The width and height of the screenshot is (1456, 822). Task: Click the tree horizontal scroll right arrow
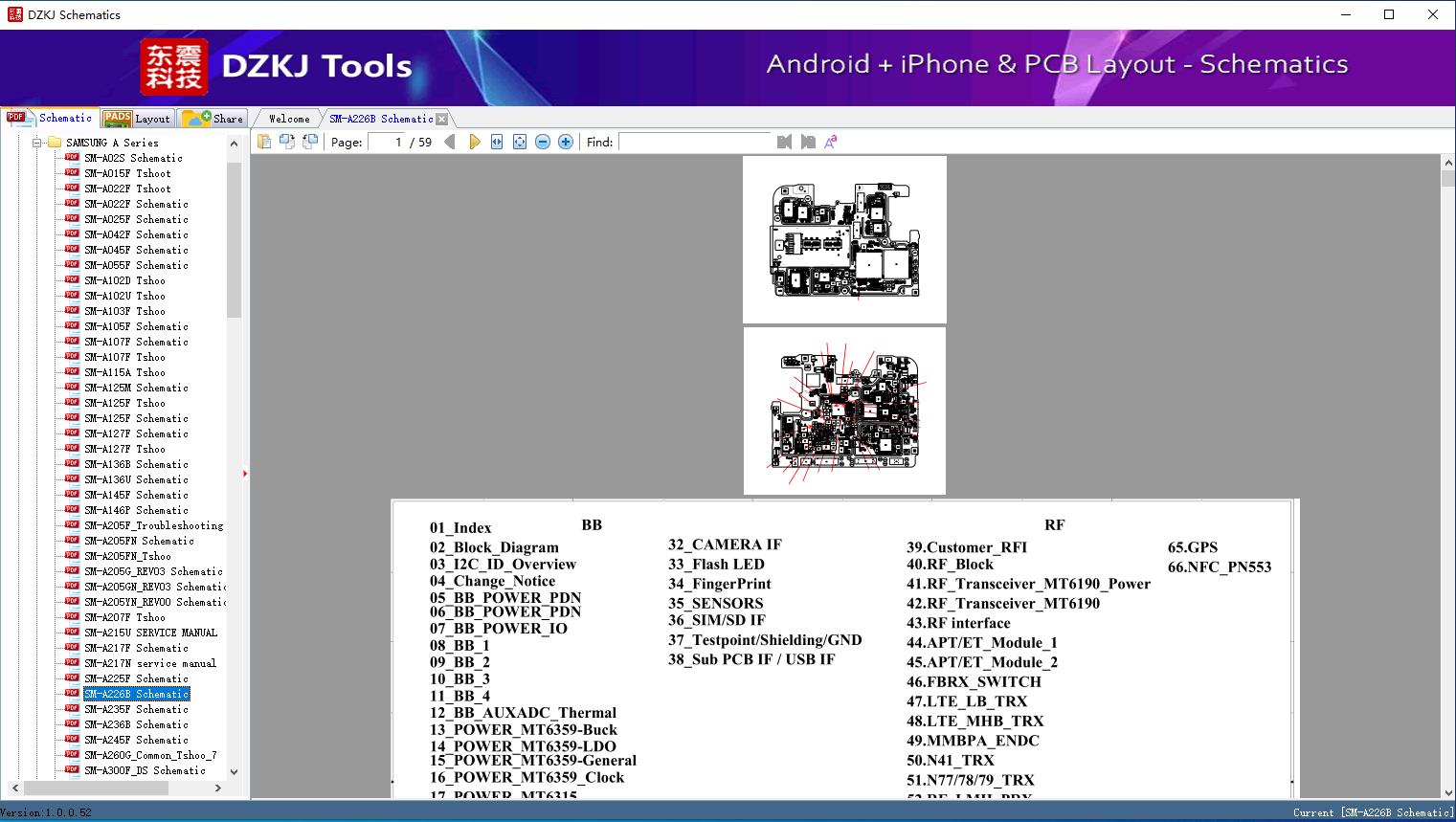point(218,788)
